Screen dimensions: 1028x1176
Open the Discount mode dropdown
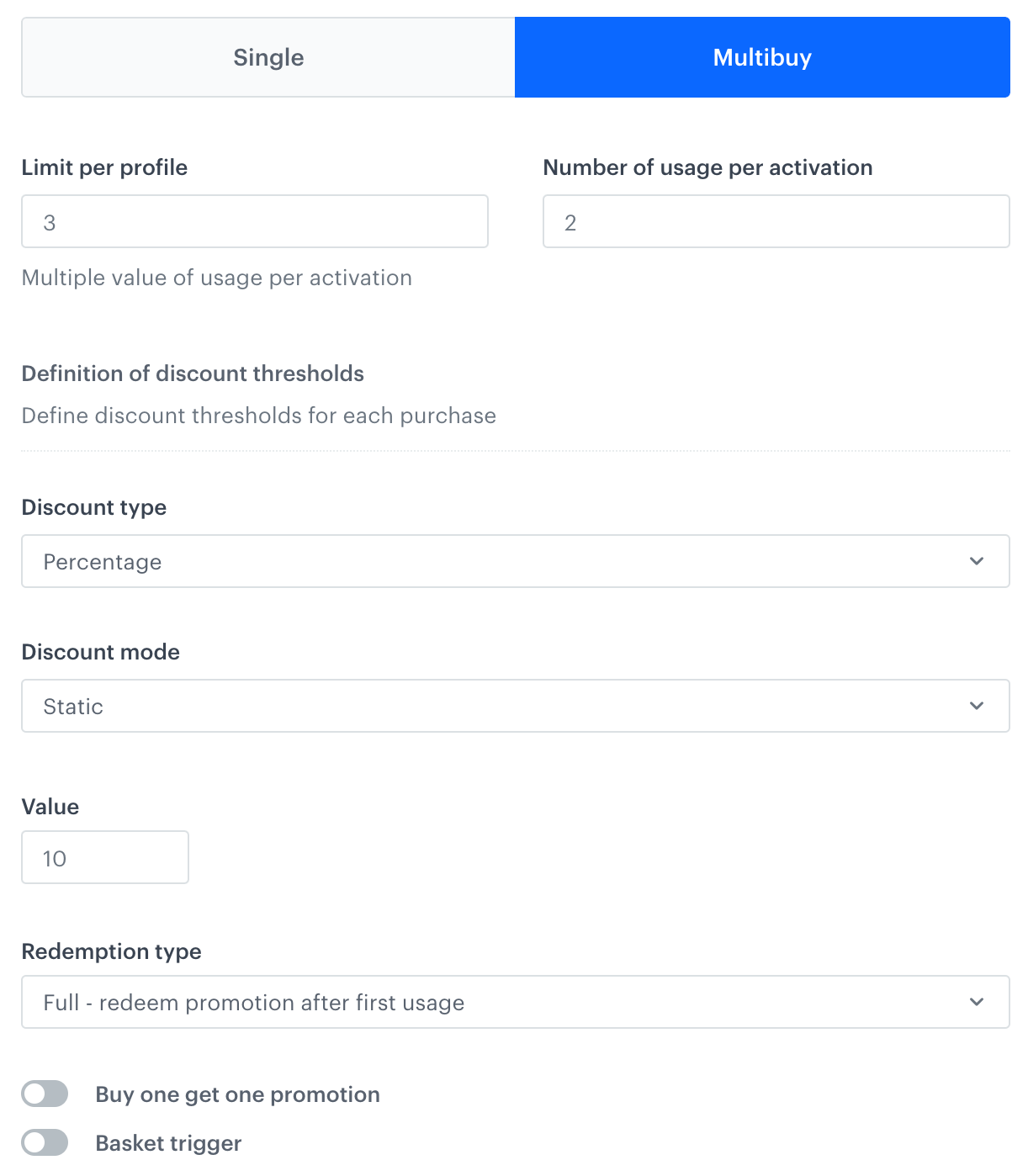pyautogui.click(x=515, y=706)
